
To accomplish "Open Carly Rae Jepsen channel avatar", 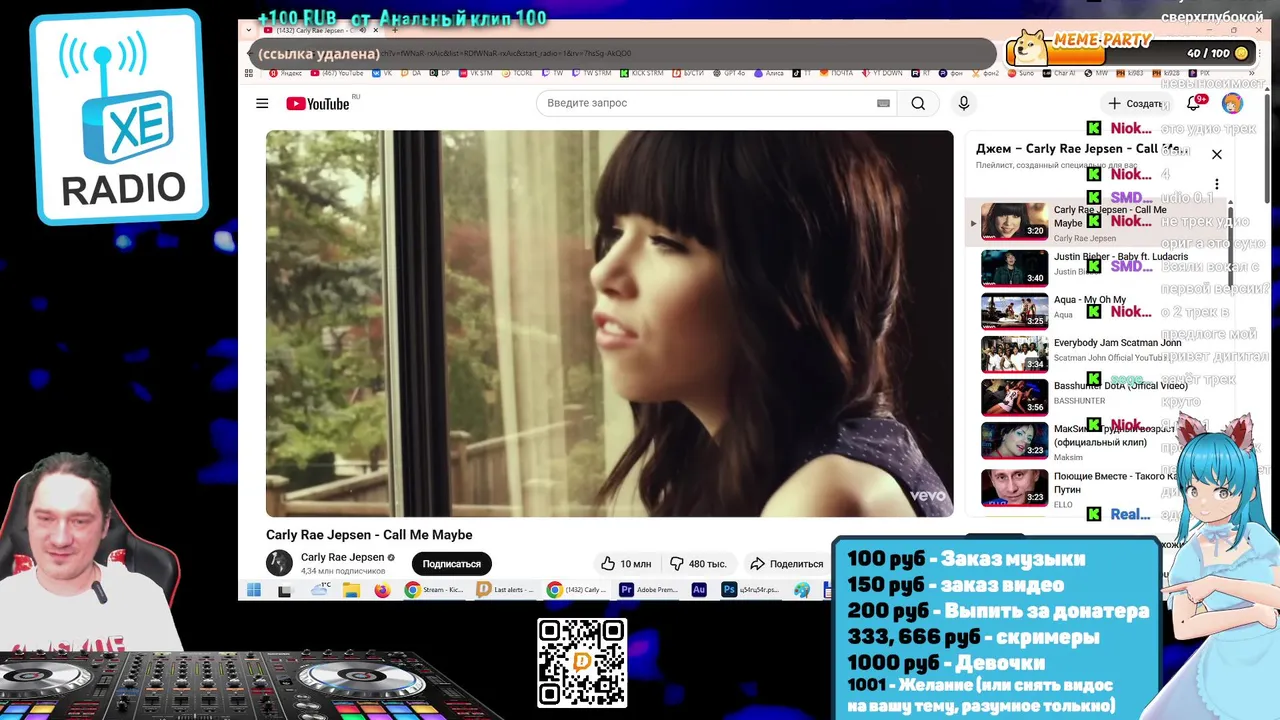I will 279,563.
